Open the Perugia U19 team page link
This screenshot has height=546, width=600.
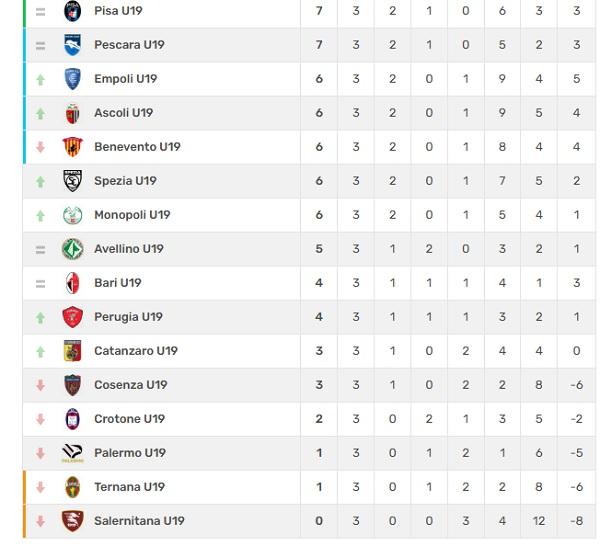128,317
